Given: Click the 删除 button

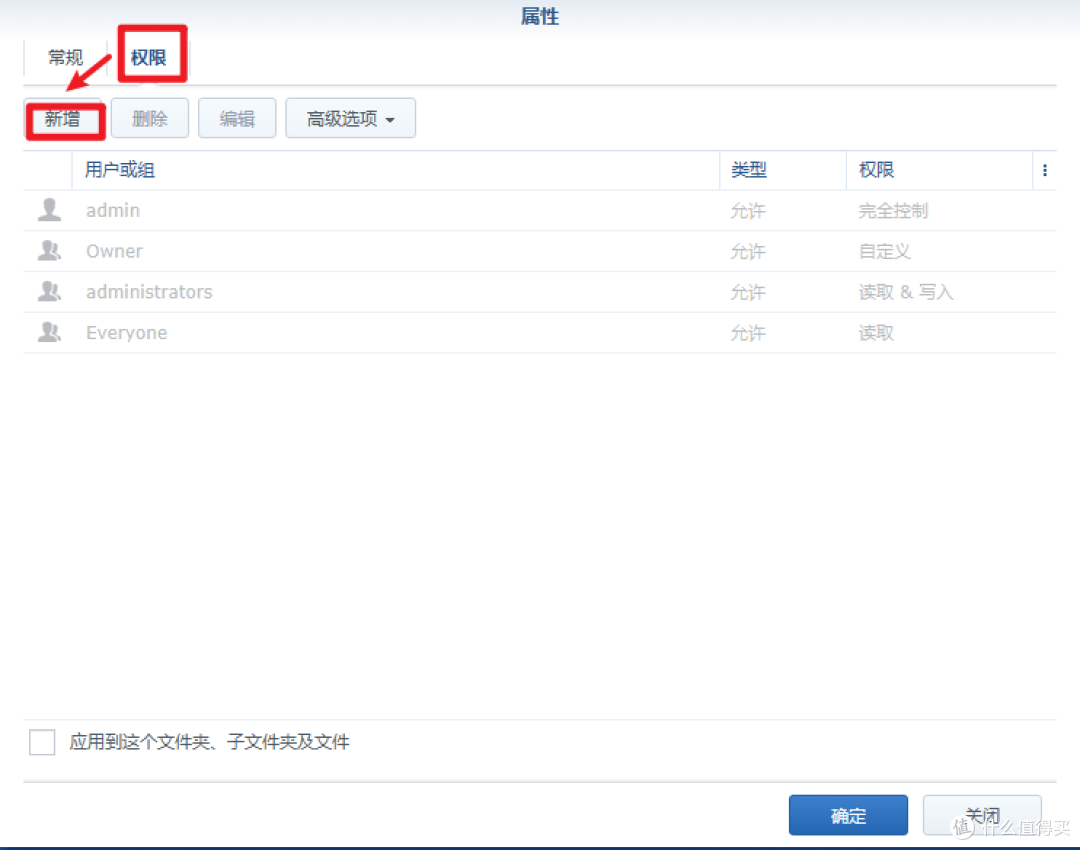Looking at the screenshot, I should [150, 118].
